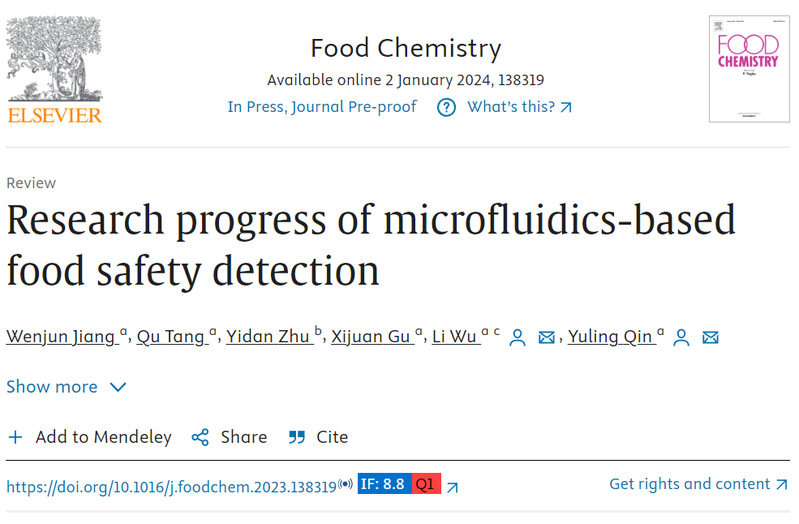
Task: Click Li Wu's author profile icon
Action: coord(517,337)
